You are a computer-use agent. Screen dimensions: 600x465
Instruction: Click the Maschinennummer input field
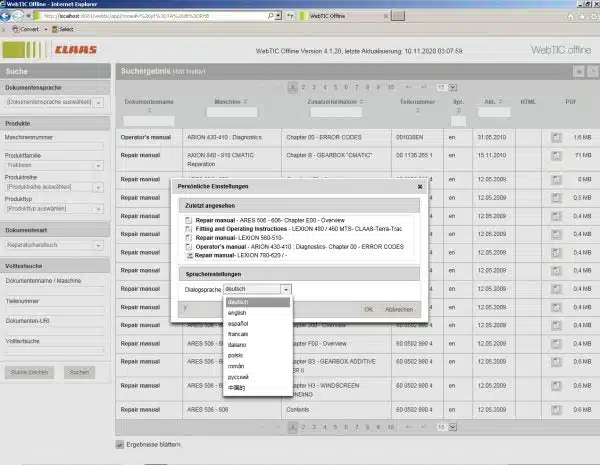[54, 145]
